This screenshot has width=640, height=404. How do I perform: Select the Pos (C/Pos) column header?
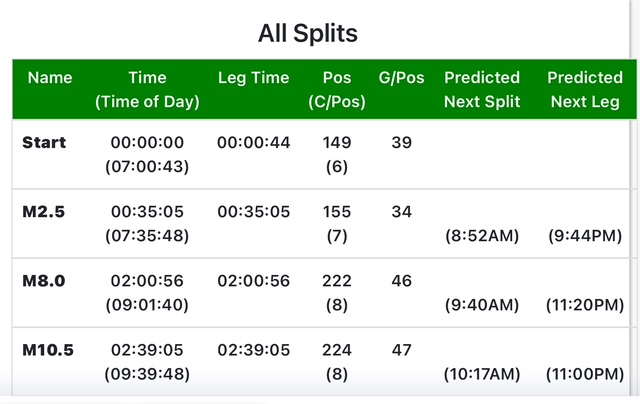[x=337, y=89]
